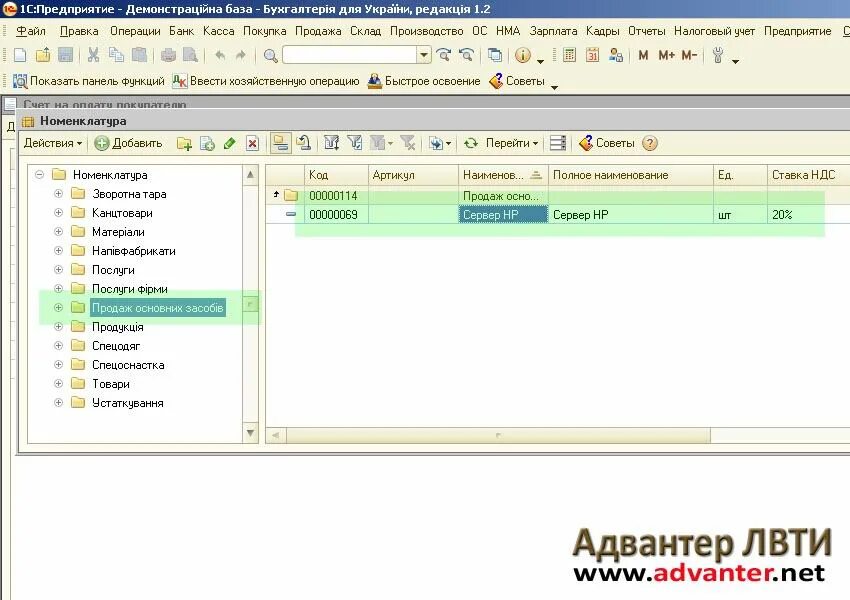
Task: Click Показать панель функций button
Action: 89,81
